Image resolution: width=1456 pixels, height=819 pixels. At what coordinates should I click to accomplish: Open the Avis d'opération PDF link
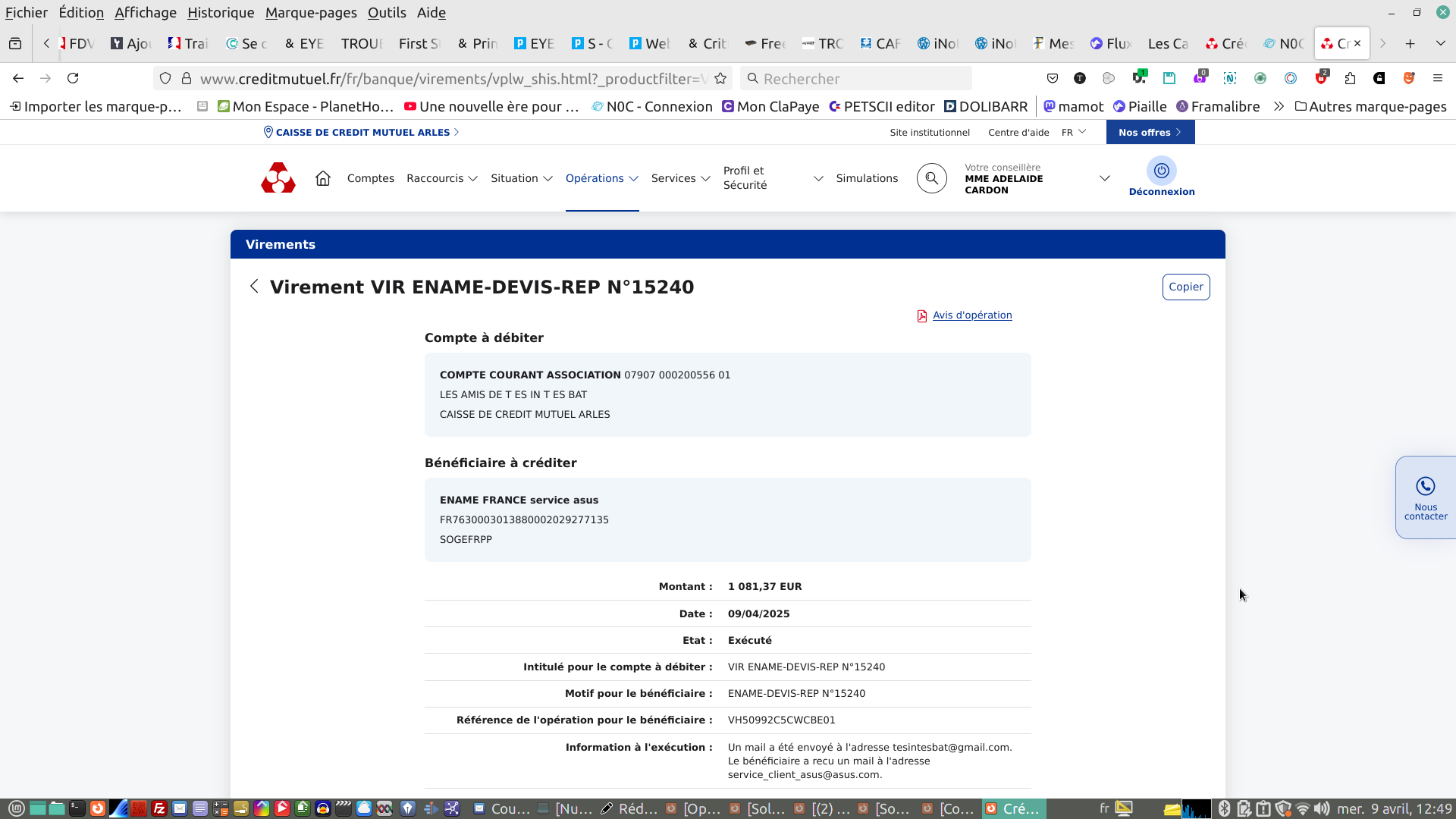(971, 315)
